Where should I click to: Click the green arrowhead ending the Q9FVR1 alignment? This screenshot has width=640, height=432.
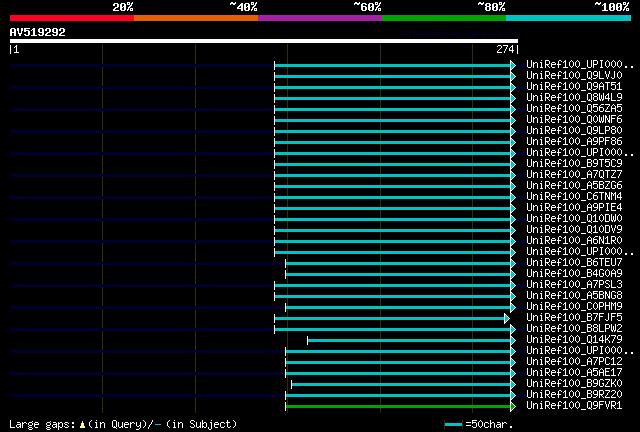point(513,406)
